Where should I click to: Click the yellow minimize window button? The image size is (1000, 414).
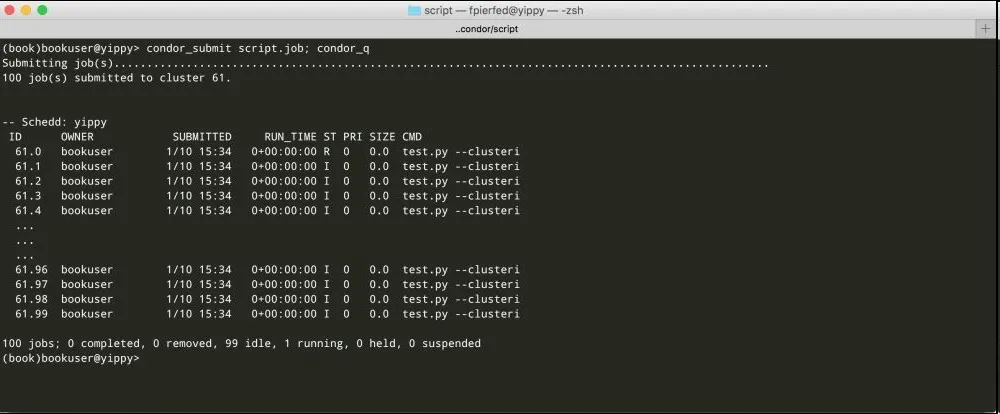(x=26, y=10)
